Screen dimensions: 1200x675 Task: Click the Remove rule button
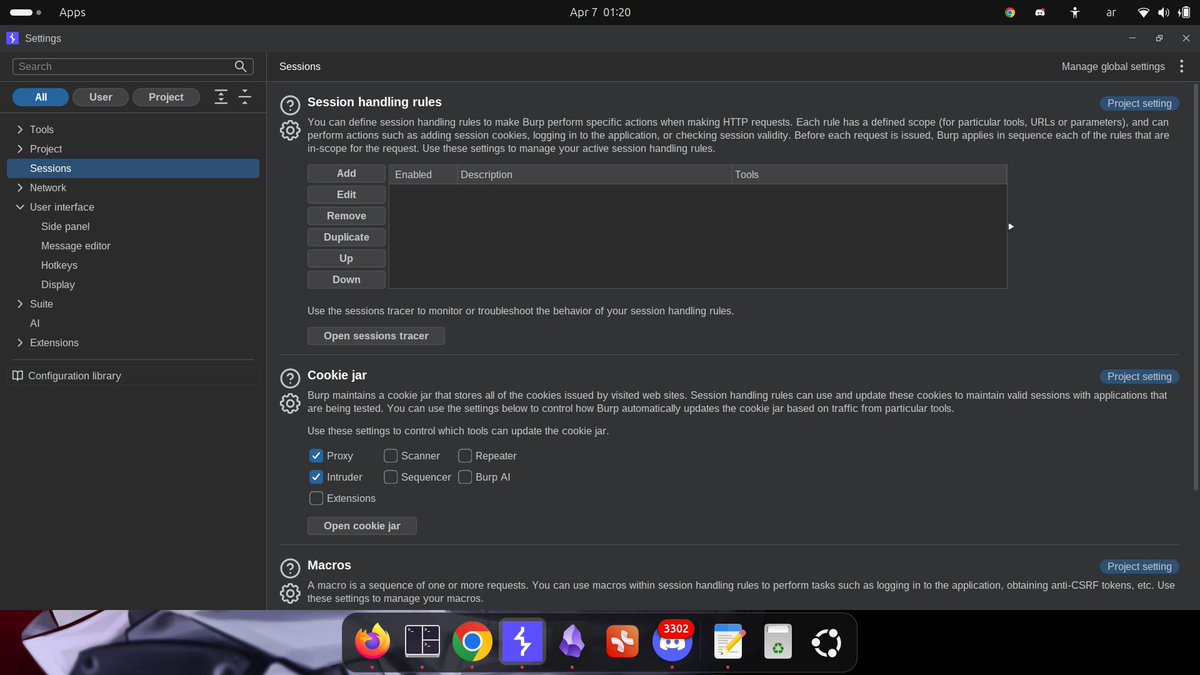[x=346, y=216]
